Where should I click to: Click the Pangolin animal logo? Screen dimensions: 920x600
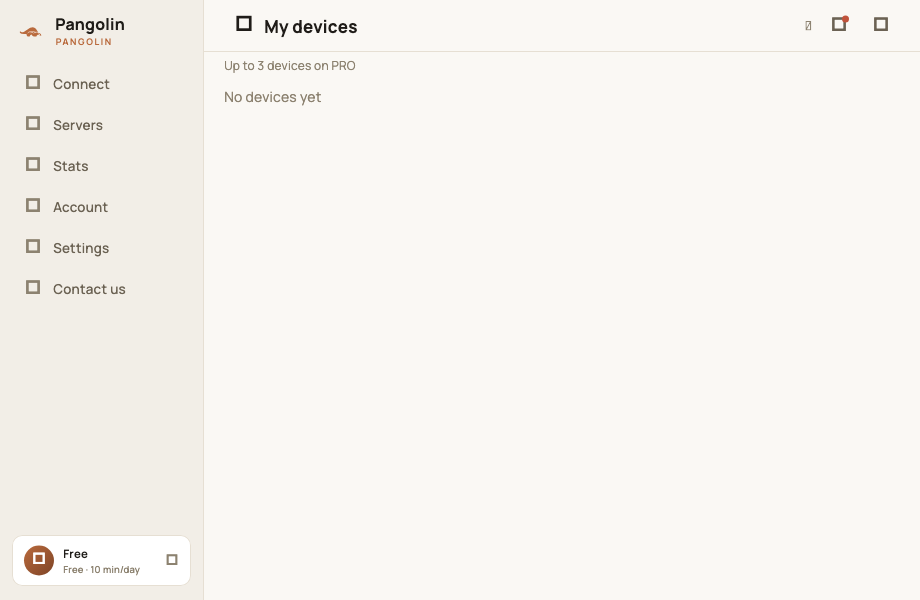pyautogui.click(x=30, y=32)
